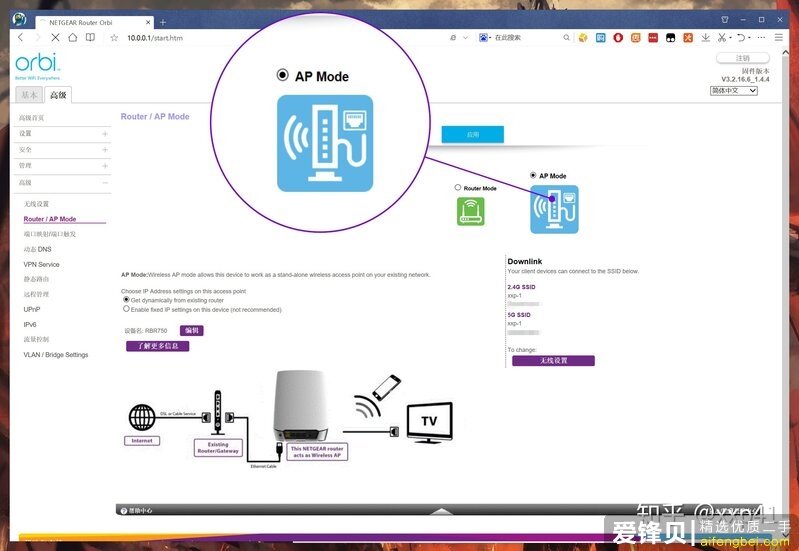This screenshot has height=551, width=799.
Task: Select the Router Mode radio button
Action: click(458, 188)
